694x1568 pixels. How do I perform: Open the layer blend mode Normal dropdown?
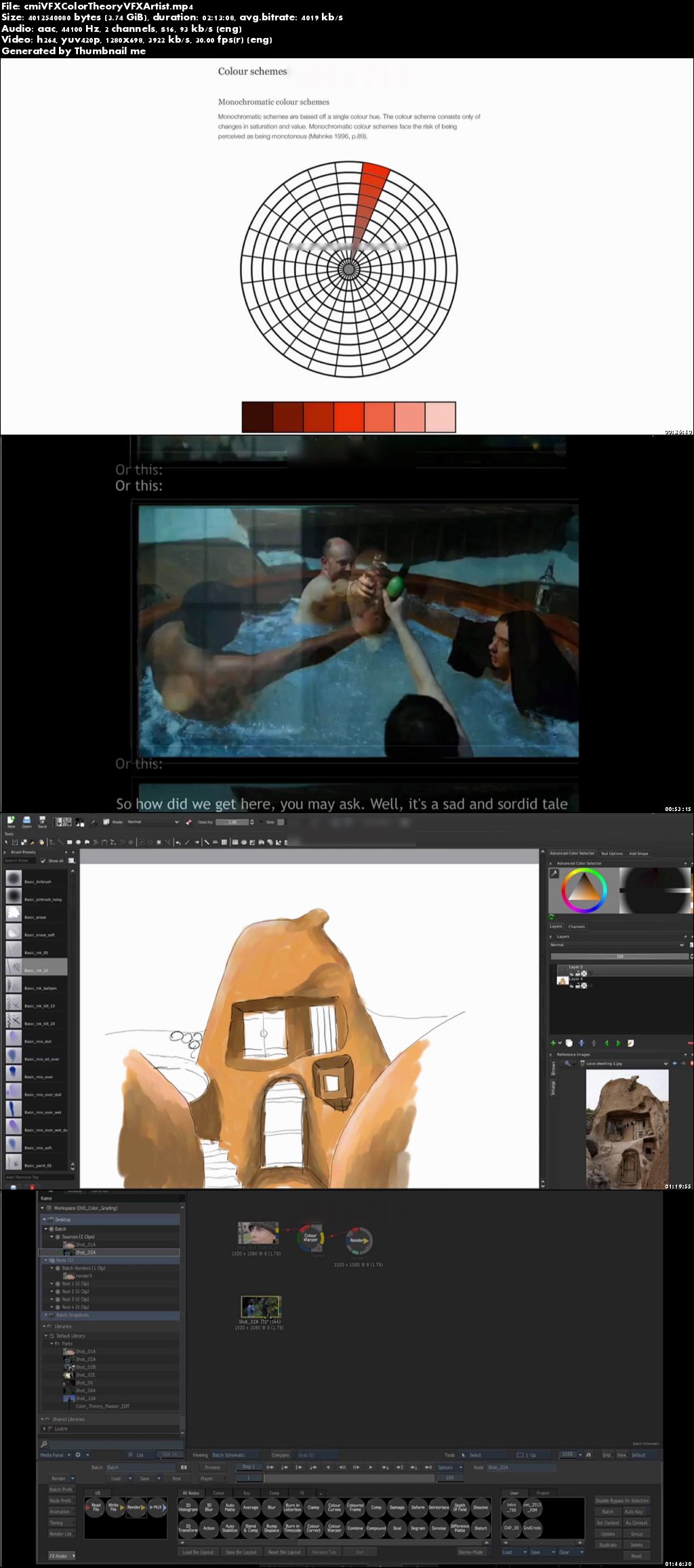617,945
